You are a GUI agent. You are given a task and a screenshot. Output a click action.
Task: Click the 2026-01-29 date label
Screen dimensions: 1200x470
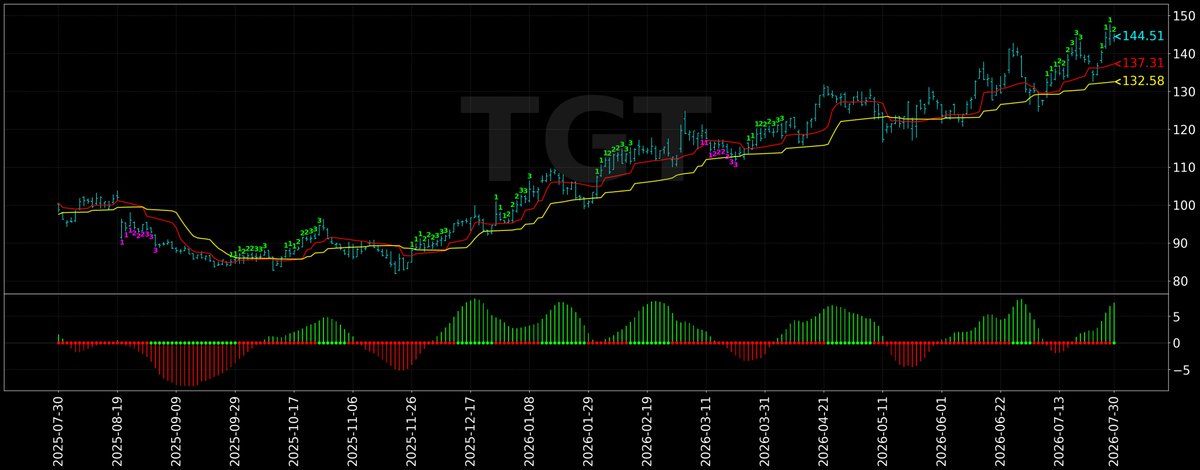coord(588,429)
